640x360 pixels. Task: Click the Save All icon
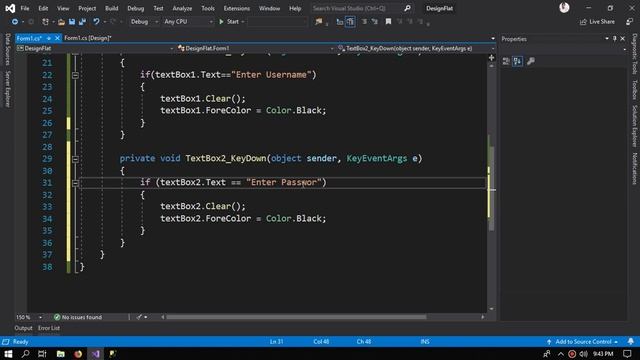click(82, 22)
